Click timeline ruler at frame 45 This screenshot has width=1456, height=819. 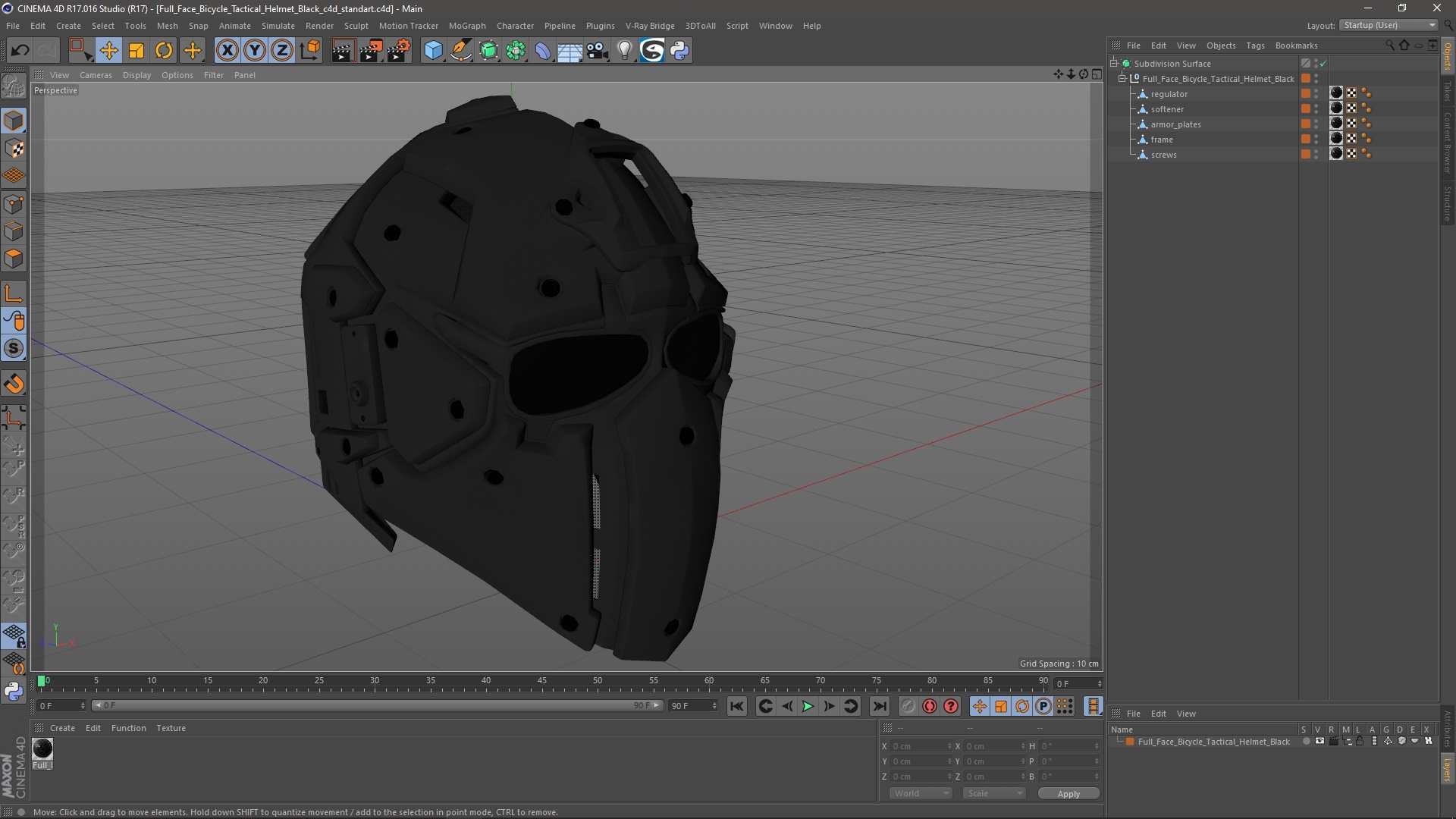541,682
